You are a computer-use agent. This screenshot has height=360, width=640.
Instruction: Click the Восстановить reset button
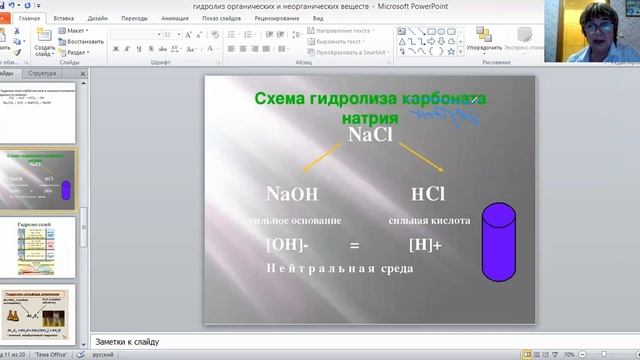tap(81, 42)
